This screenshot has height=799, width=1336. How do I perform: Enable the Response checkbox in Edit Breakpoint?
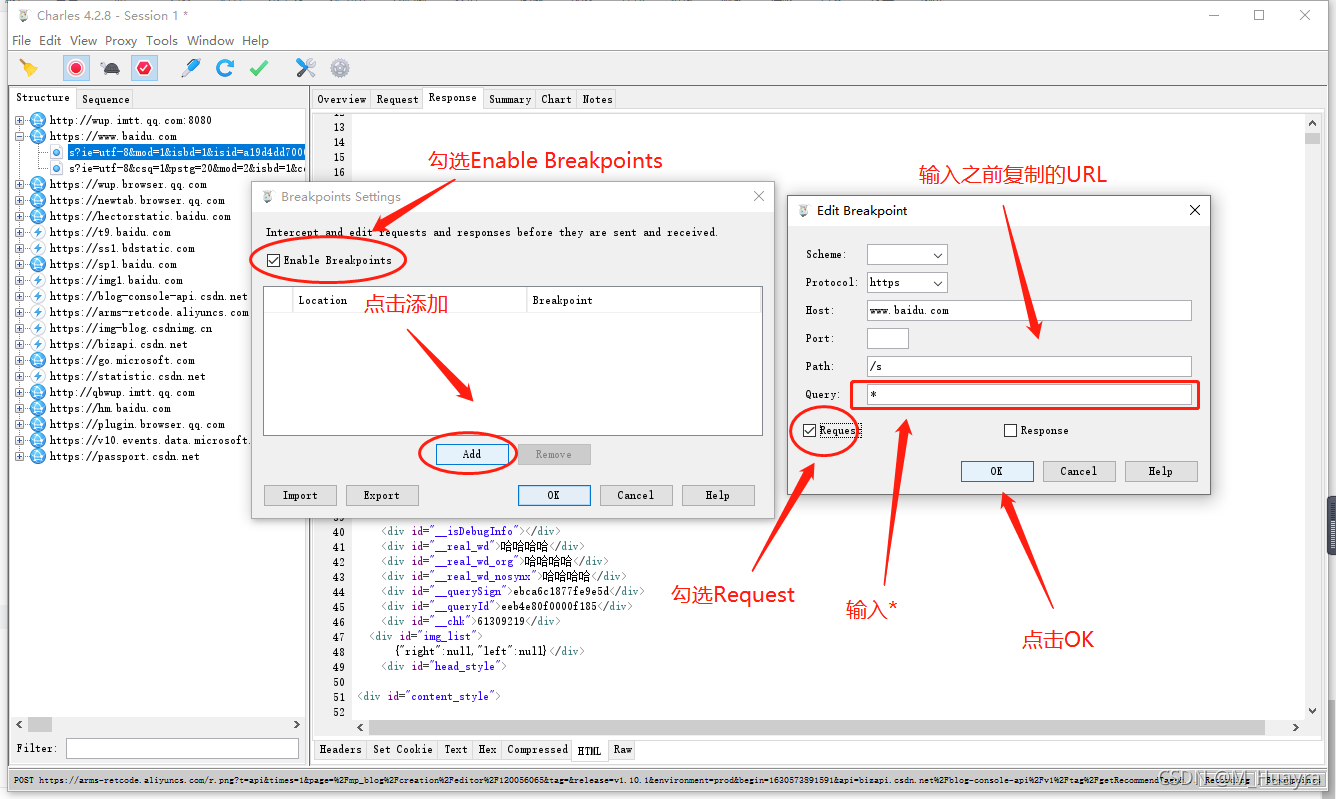[1010, 431]
